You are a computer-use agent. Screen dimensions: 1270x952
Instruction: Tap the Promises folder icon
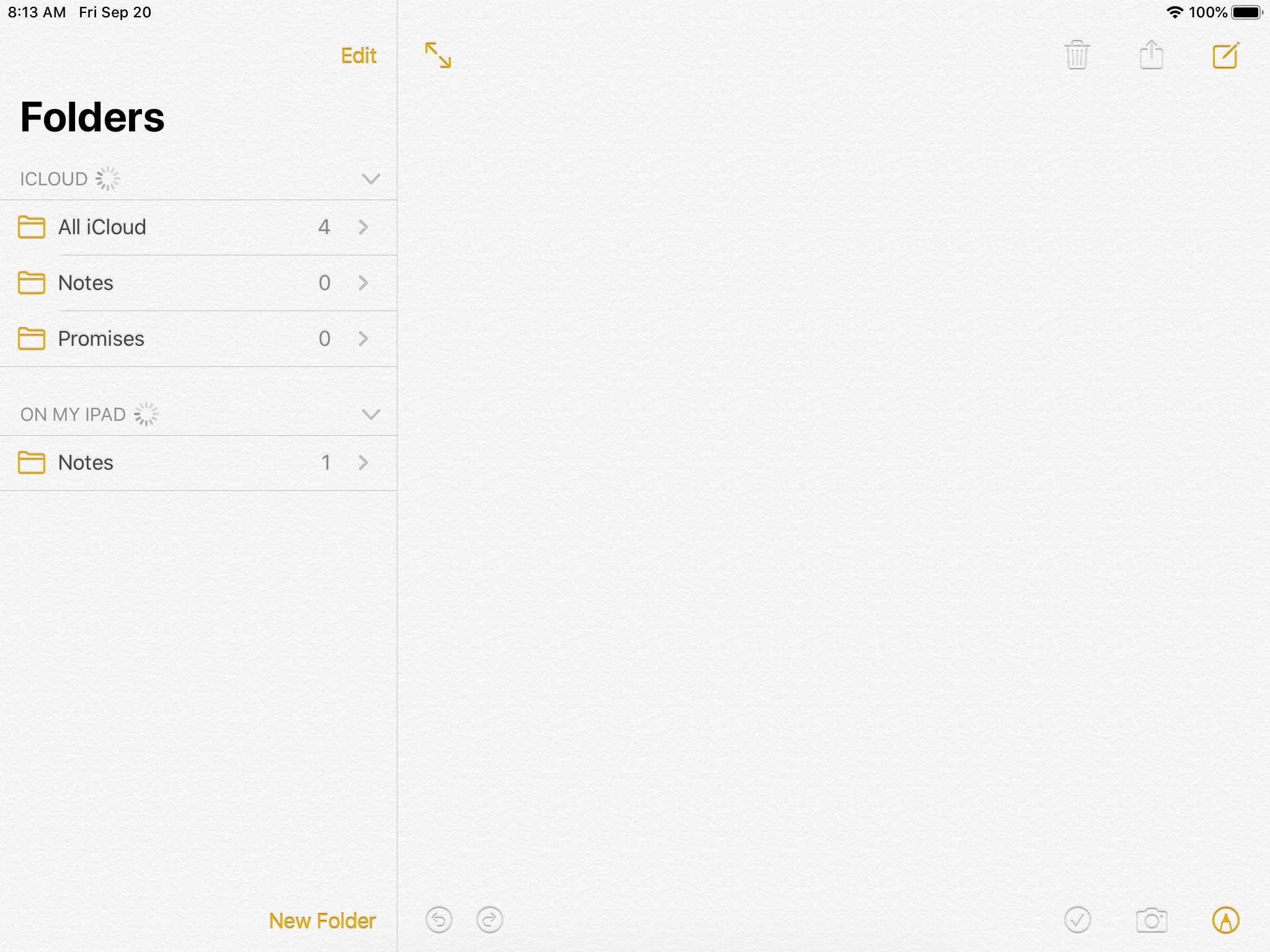click(x=32, y=339)
